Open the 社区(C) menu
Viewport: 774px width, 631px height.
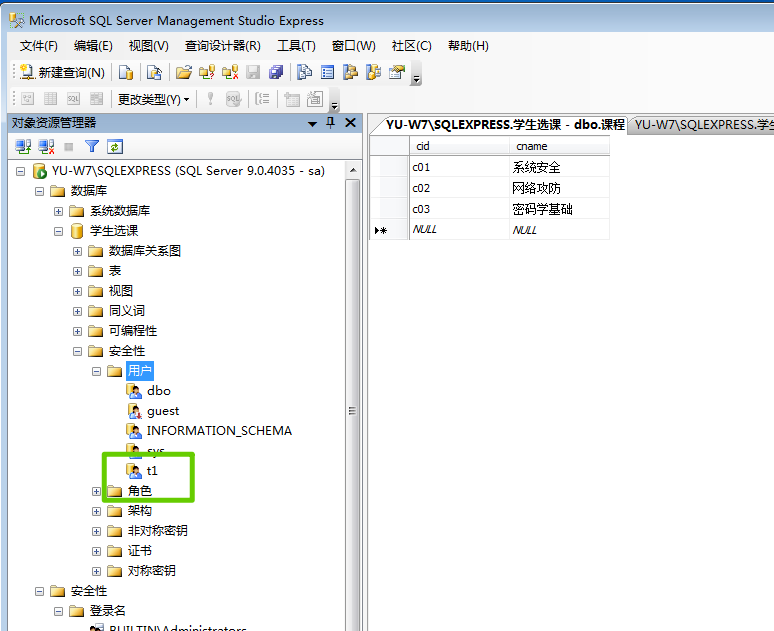coord(412,46)
